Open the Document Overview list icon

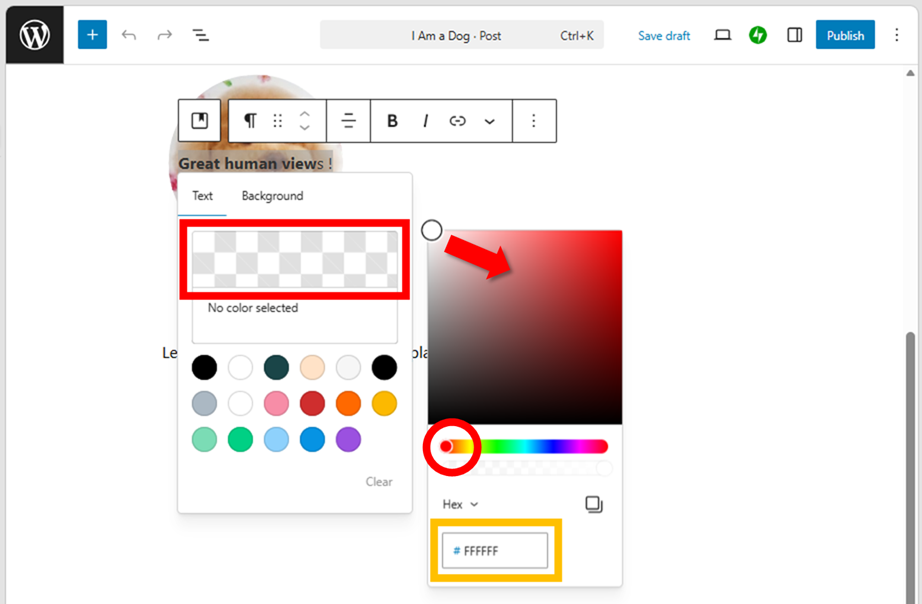tap(201, 35)
